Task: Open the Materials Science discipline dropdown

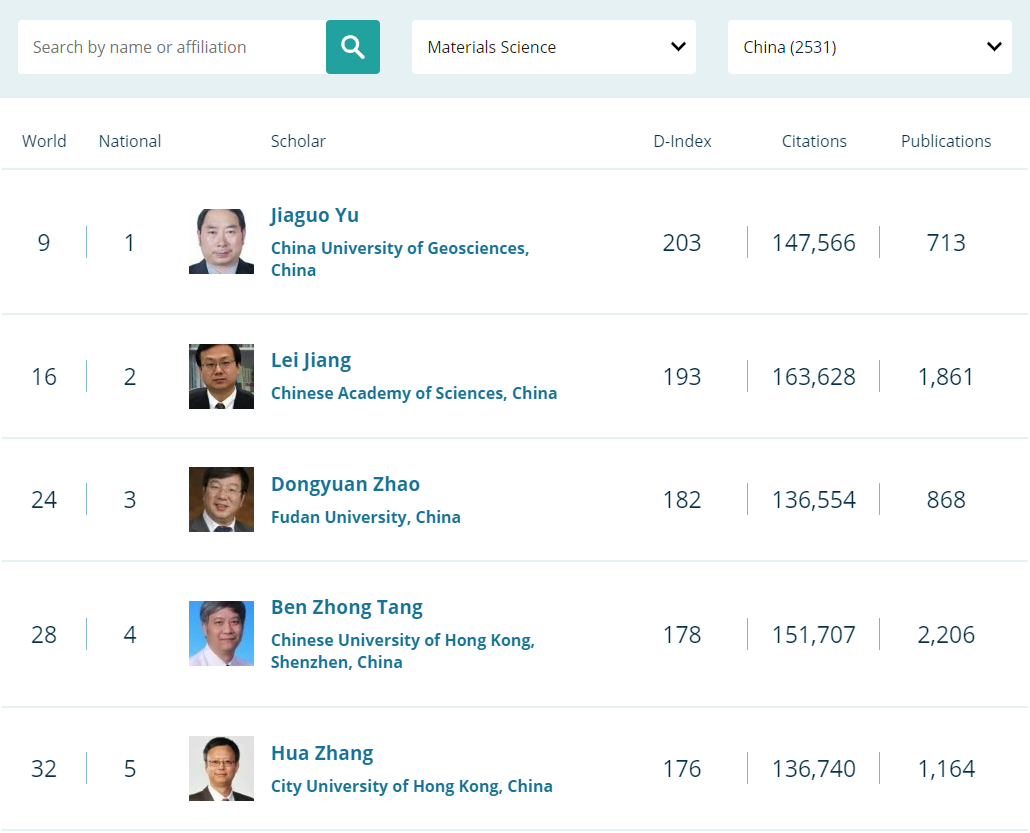Action: 553,47
